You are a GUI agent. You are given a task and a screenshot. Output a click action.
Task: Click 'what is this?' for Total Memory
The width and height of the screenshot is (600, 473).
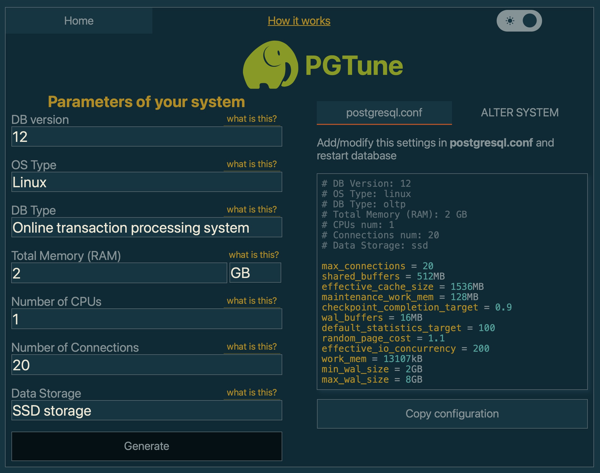click(x=254, y=255)
